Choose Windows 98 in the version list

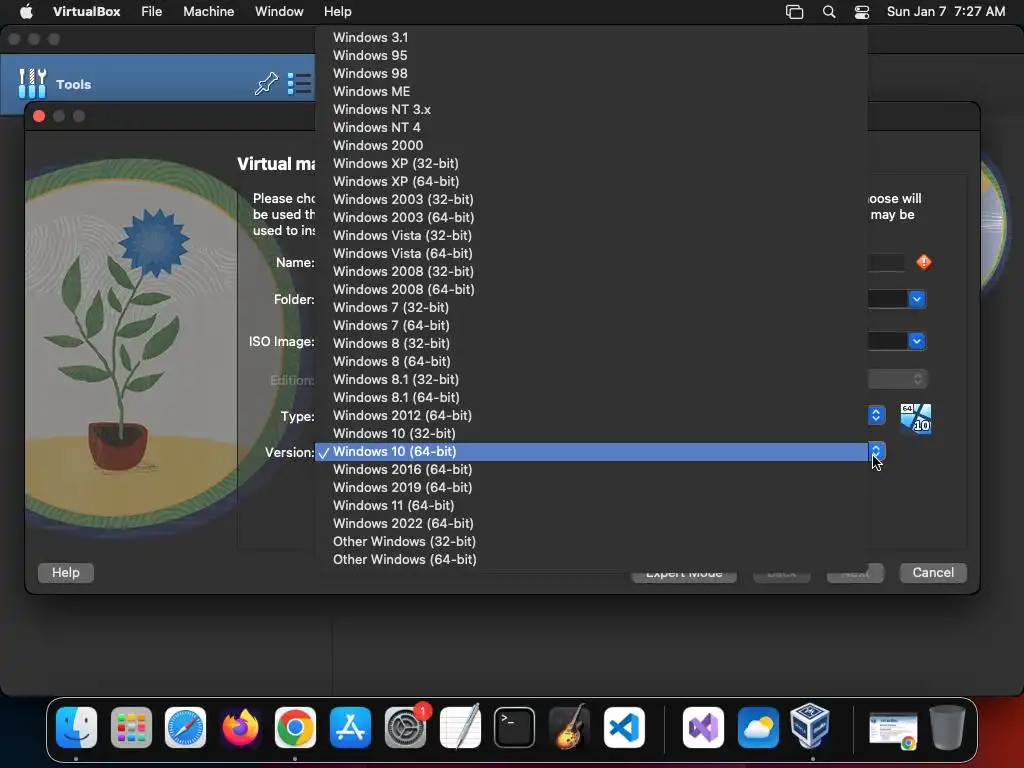point(592,73)
